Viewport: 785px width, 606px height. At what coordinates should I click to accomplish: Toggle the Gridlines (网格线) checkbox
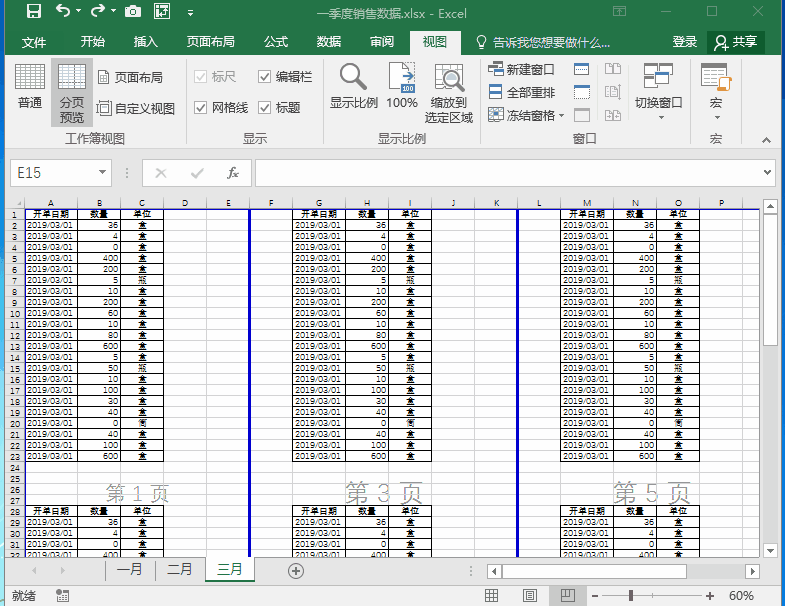(x=201, y=108)
